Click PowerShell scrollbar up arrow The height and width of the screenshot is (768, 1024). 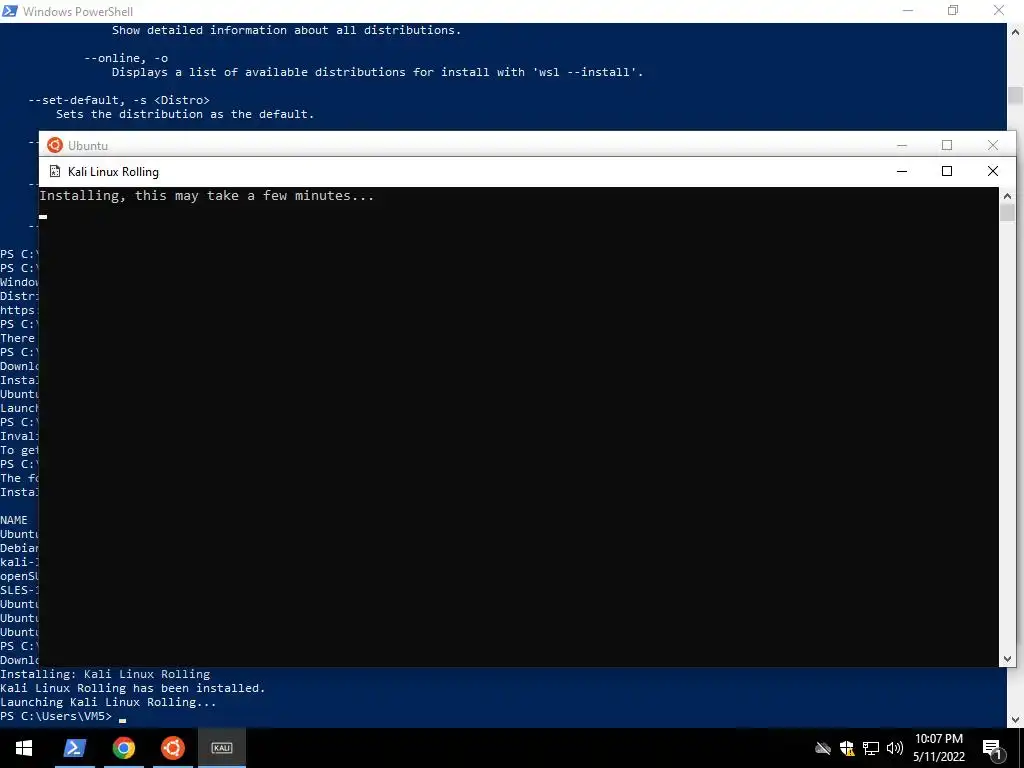click(1016, 31)
